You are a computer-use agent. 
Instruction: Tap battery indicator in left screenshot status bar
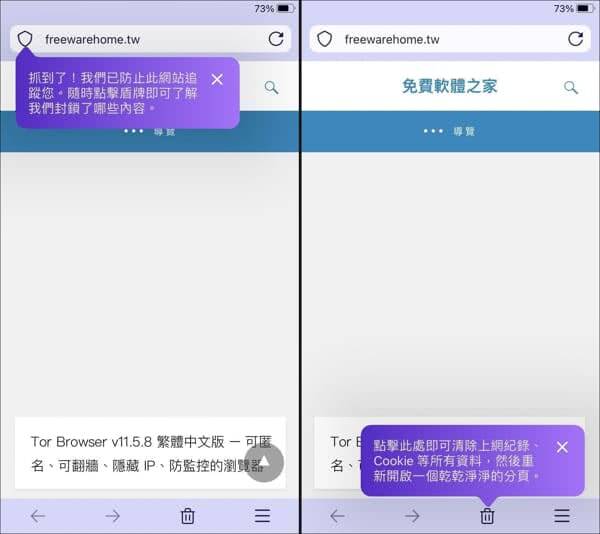coord(286,8)
